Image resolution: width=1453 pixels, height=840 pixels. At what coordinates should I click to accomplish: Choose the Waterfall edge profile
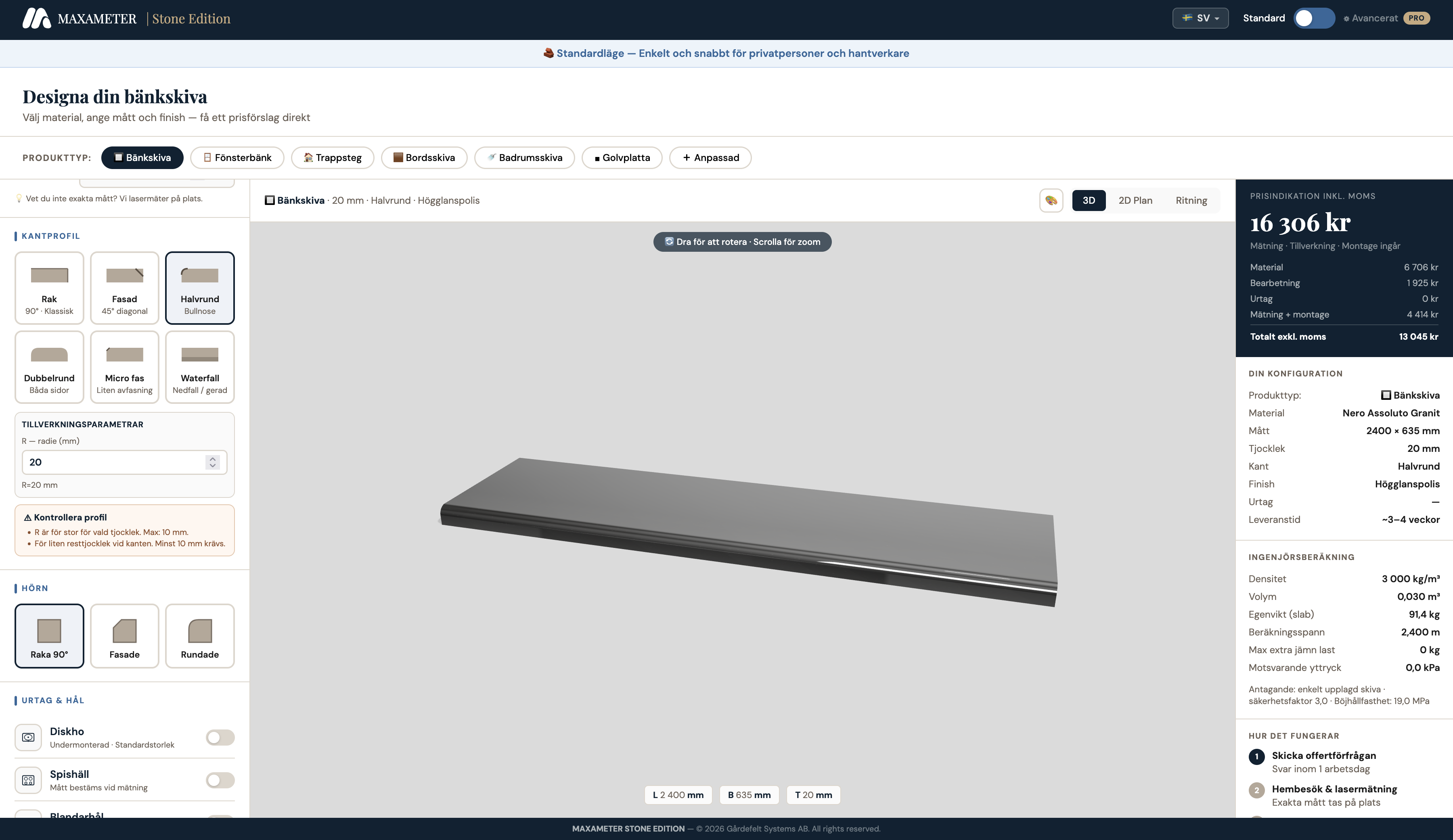[200, 367]
